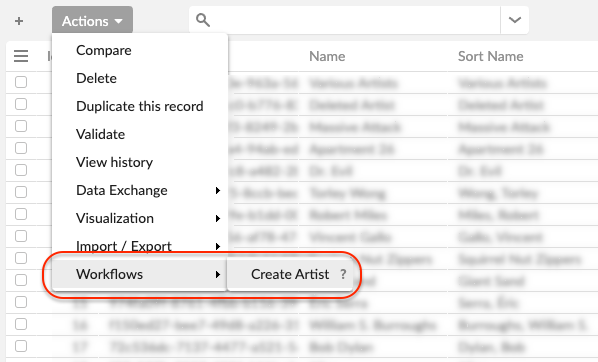Check the Torley Wong row checkbox

click(21, 192)
